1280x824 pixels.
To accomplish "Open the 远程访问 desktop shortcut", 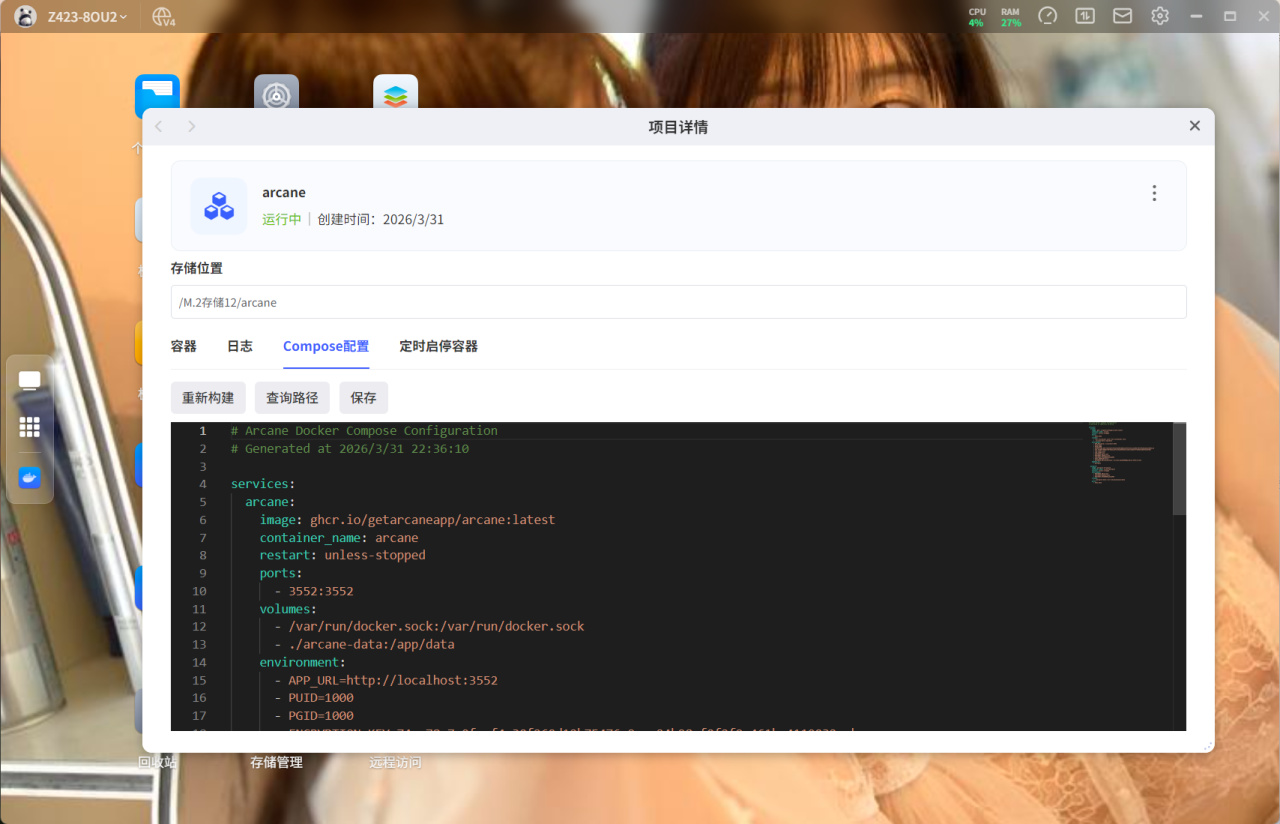I will (395, 762).
